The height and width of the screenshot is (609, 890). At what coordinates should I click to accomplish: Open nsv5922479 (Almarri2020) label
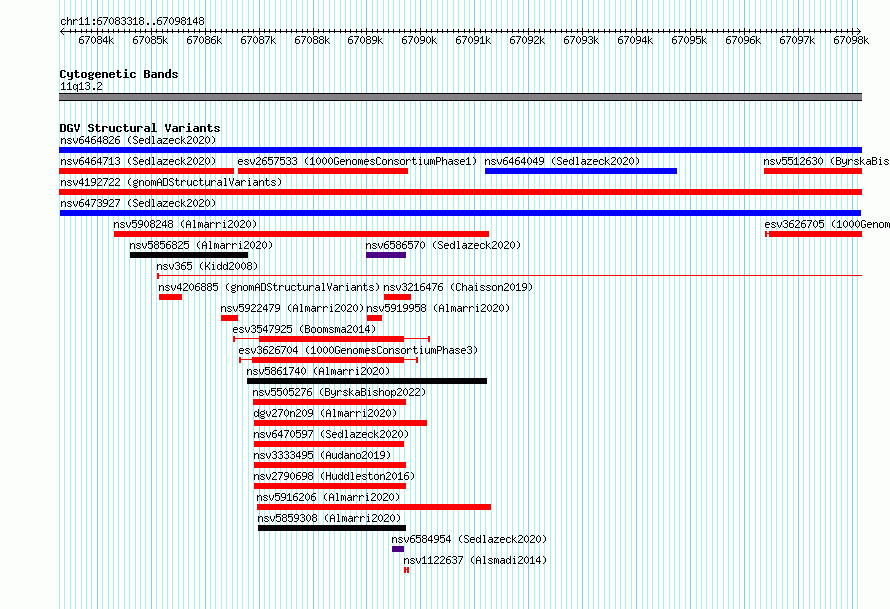(292, 308)
